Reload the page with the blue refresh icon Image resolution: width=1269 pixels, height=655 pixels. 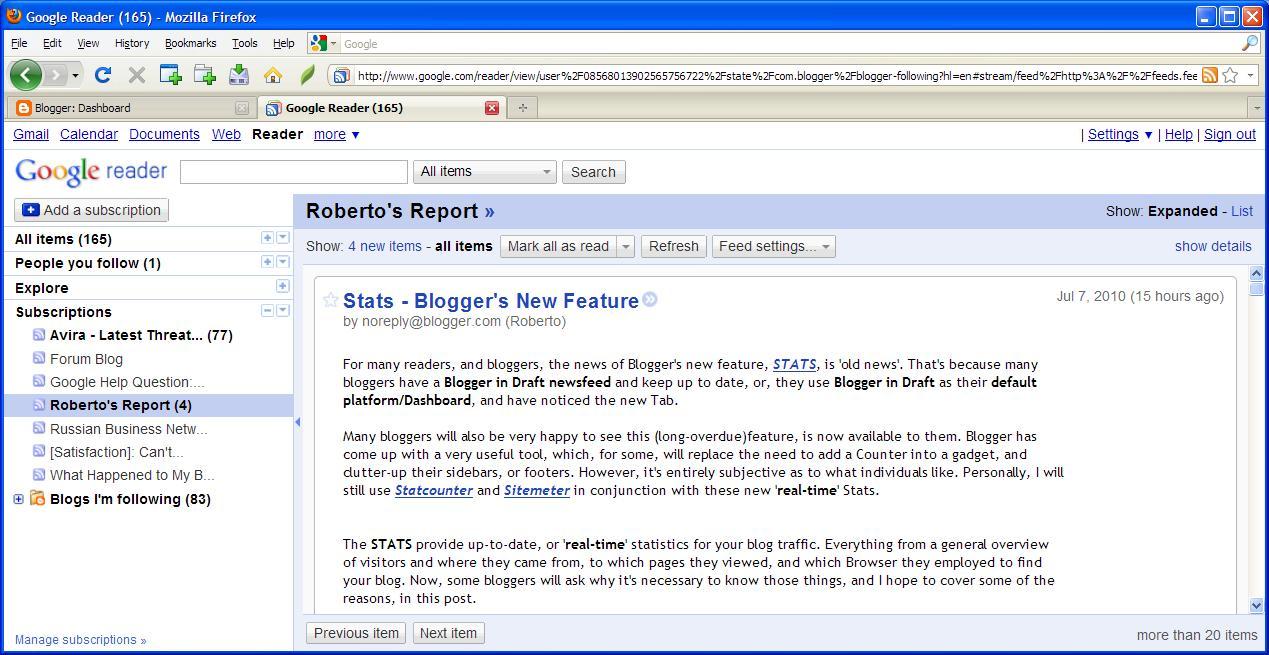[102, 75]
